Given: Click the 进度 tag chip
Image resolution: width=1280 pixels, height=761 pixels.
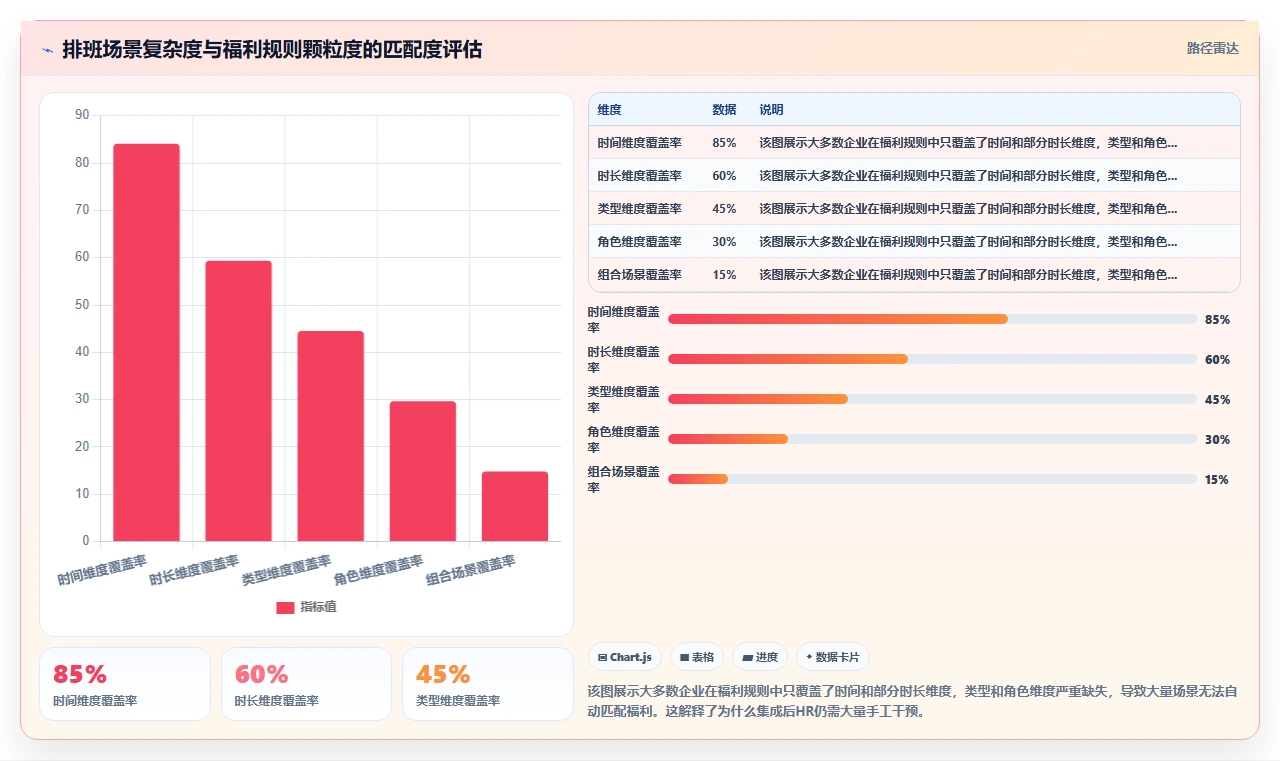Looking at the screenshot, I should point(760,657).
